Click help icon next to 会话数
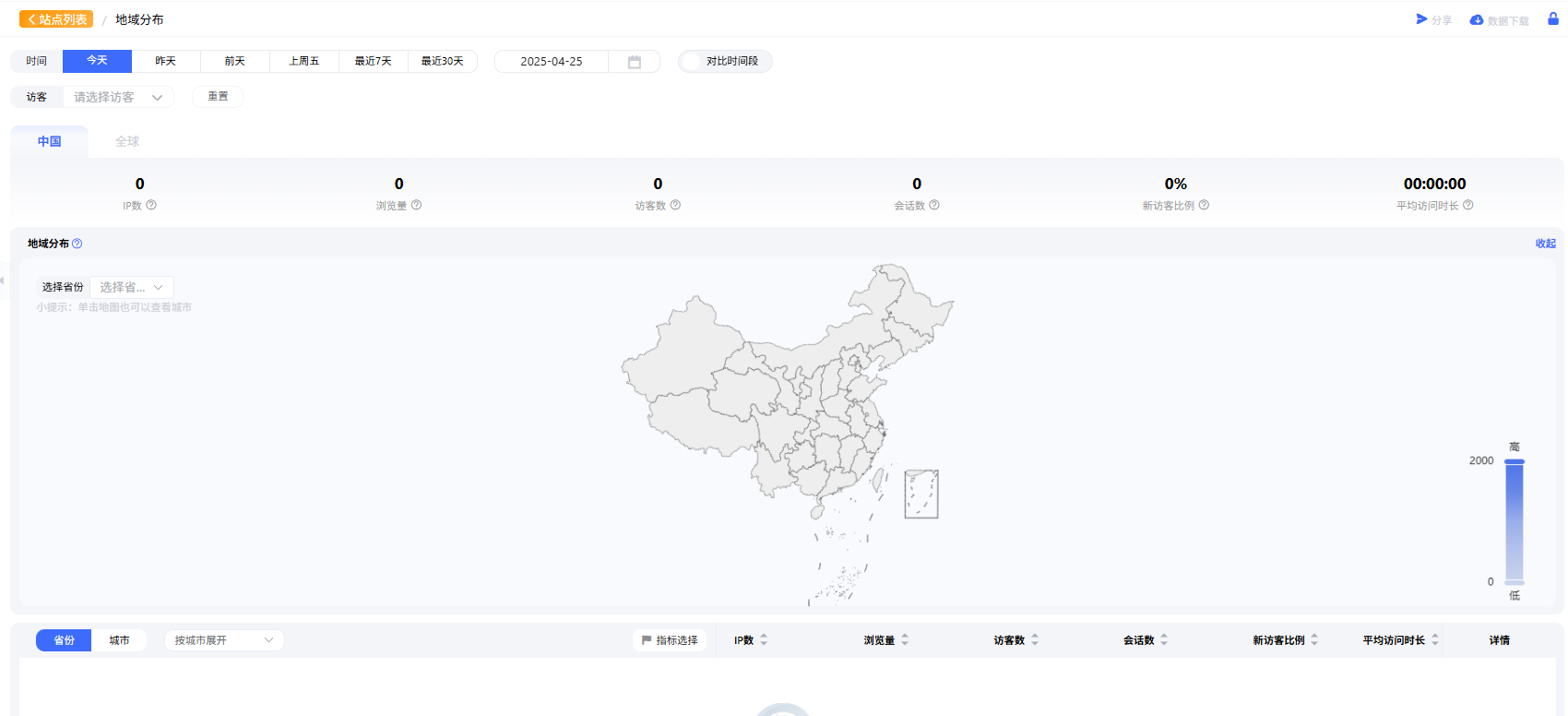Viewport: 1568px width, 716px height. click(934, 205)
